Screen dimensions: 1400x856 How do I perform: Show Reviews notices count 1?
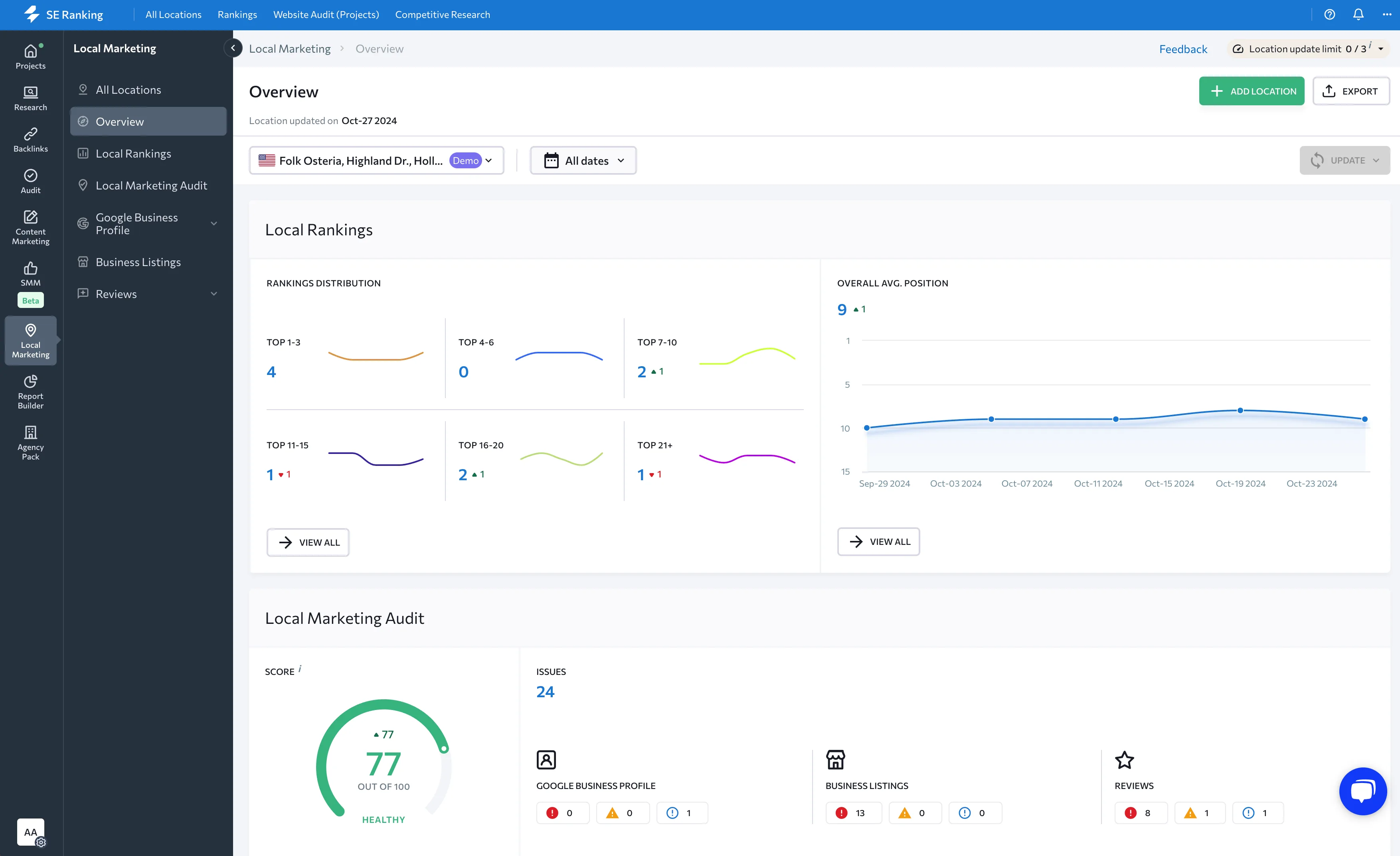pos(1258,813)
